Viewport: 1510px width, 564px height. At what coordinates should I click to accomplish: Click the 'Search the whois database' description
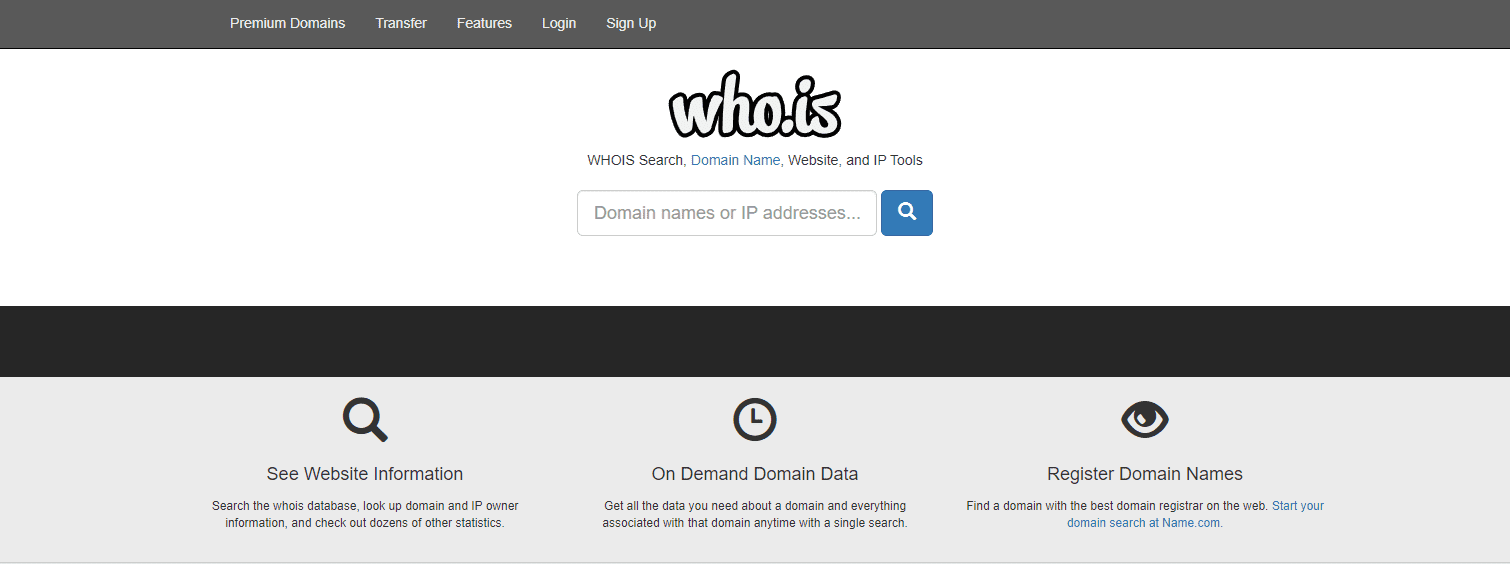coord(365,514)
